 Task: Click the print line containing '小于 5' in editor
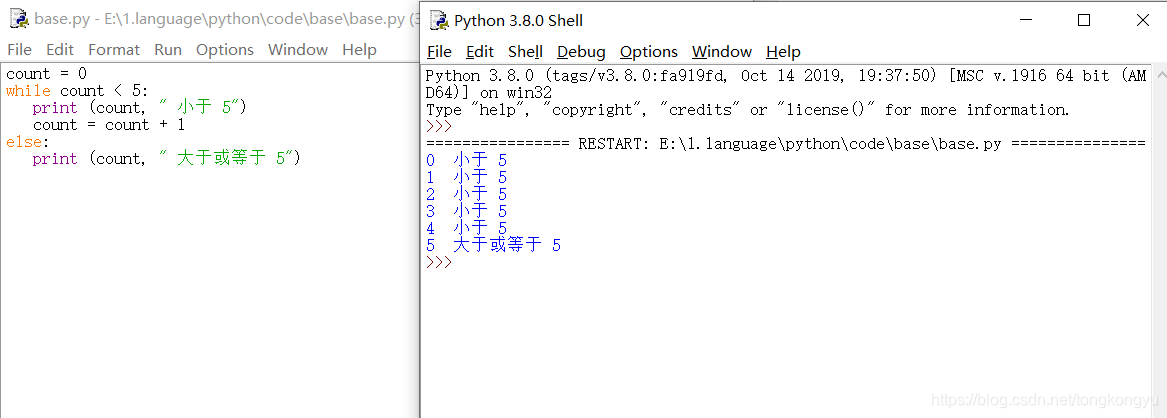tap(139, 108)
